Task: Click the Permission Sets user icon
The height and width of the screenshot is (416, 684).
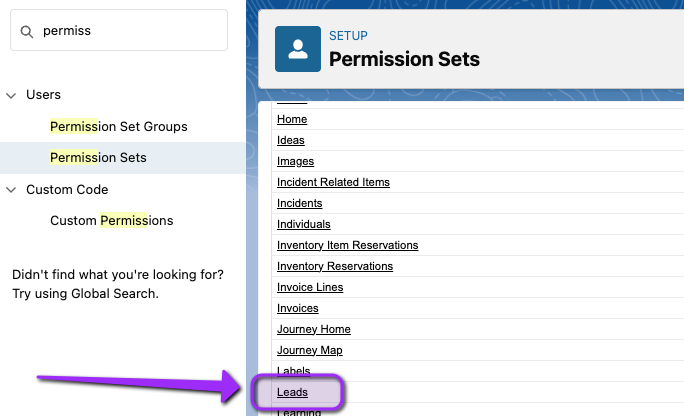Action: [298, 49]
